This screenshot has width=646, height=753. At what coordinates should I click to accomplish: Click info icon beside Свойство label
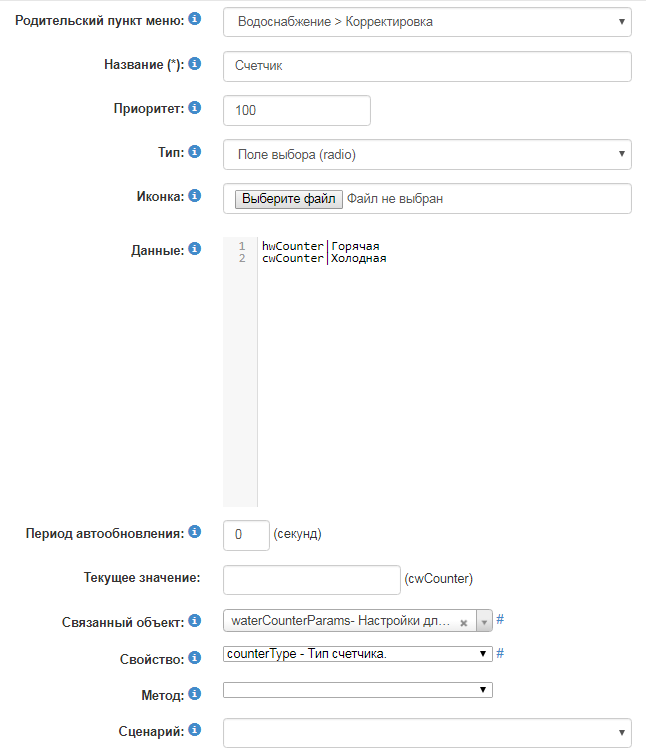pos(195,658)
